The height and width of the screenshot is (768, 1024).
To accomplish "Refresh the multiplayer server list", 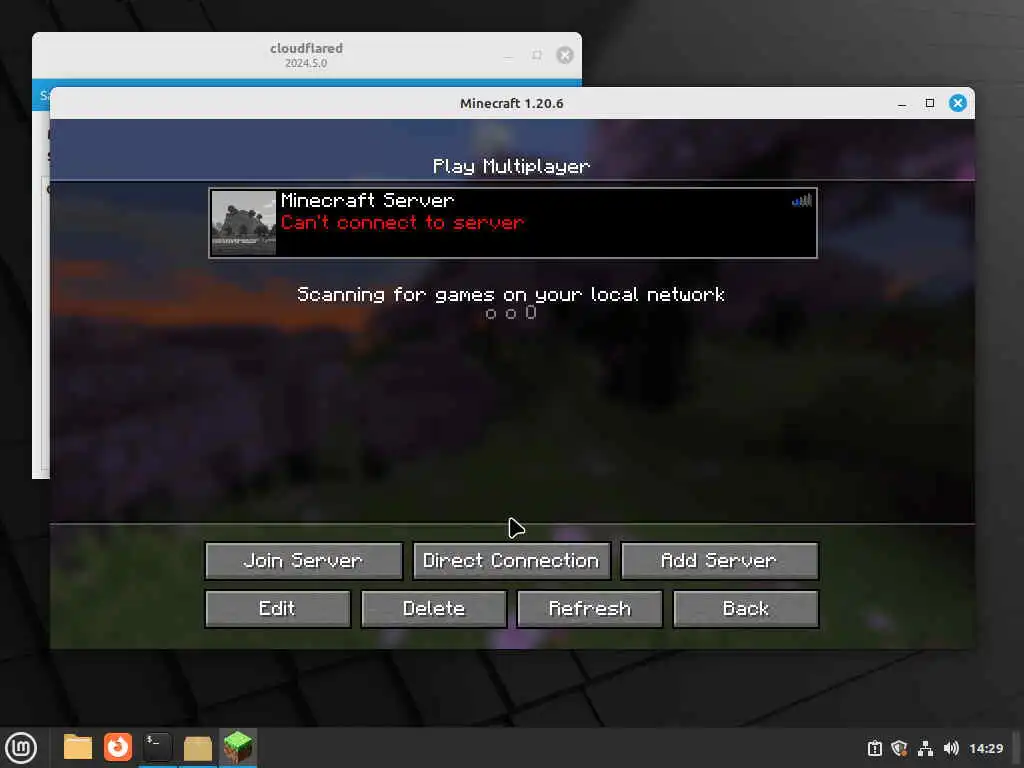I will point(590,609).
